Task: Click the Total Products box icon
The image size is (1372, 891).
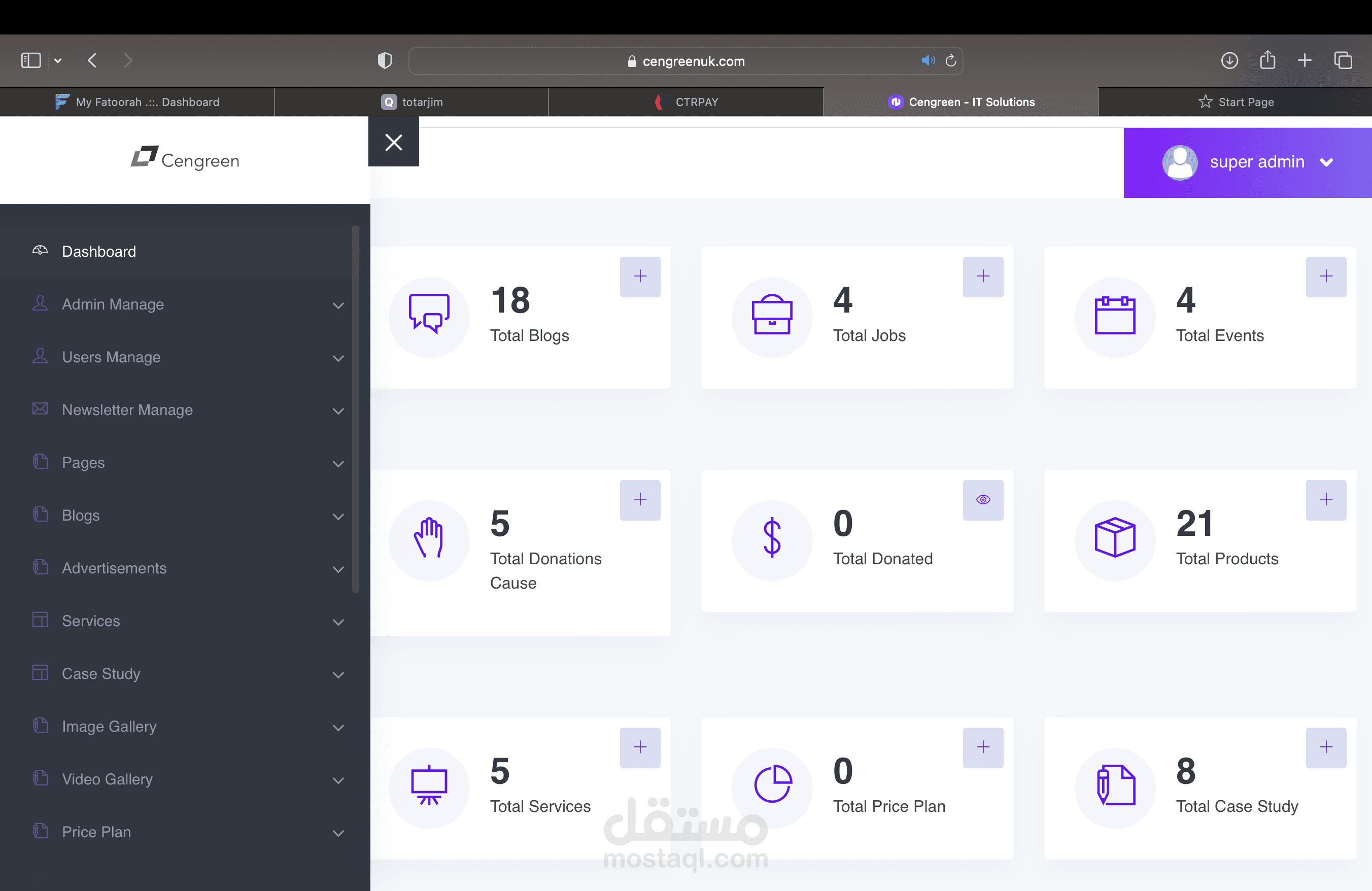Action: point(1115,538)
